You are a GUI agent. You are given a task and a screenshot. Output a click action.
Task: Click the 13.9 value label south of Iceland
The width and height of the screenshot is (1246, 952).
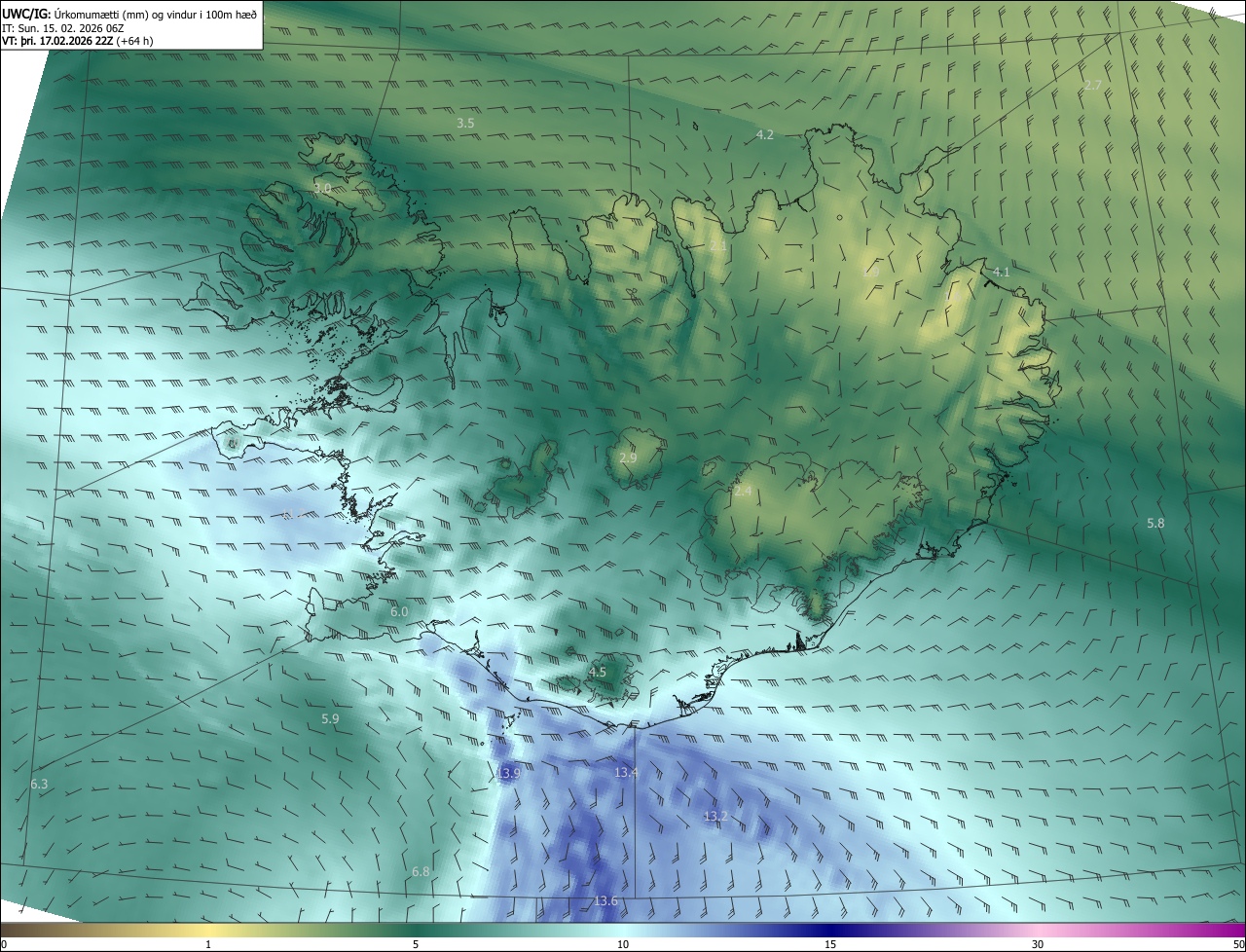(509, 772)
